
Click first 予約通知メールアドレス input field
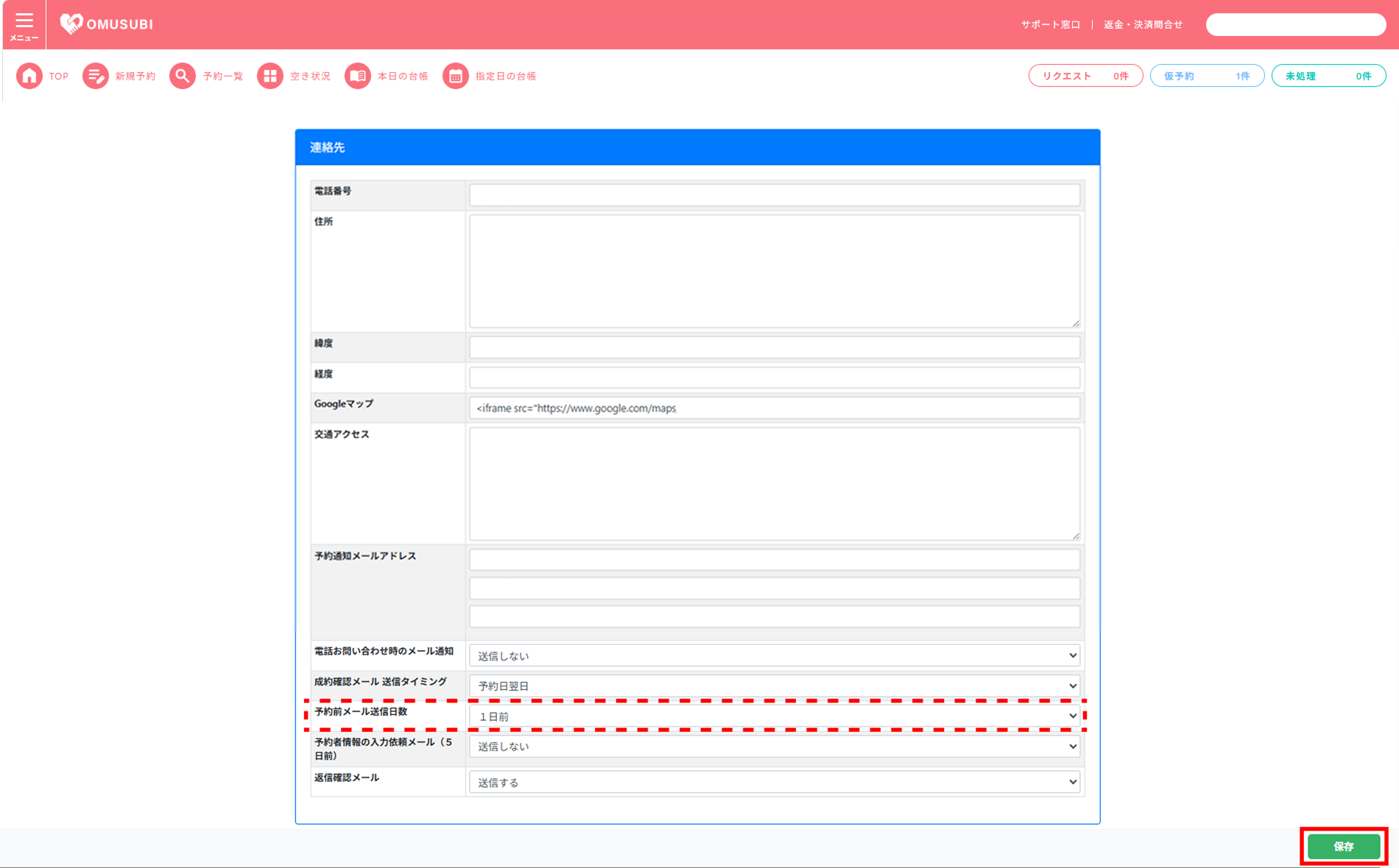(775, 560)
